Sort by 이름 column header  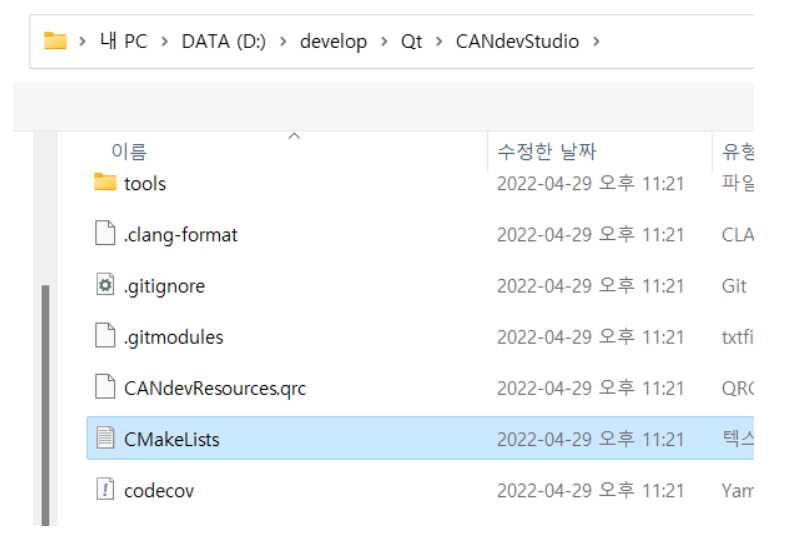(128, 152)
